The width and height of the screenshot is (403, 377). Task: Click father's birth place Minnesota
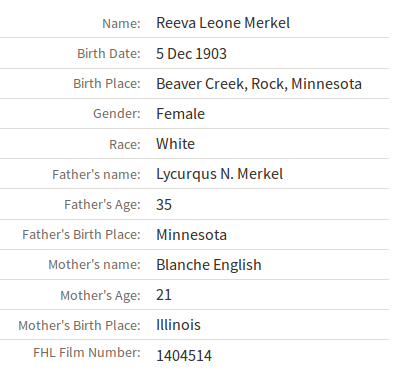(x=191, y=235)
